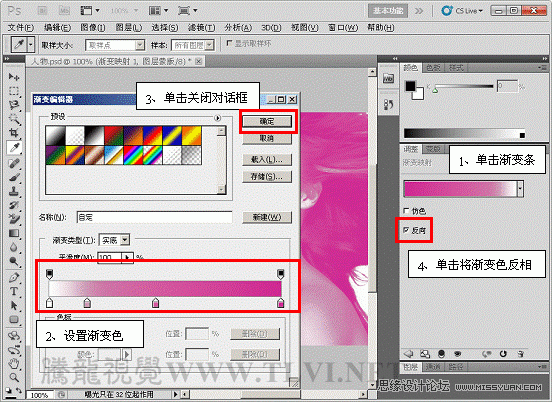This screenshot has width=552, height=402.
Task: Open the presets flyout menu arrow
Action: (218, 118)
